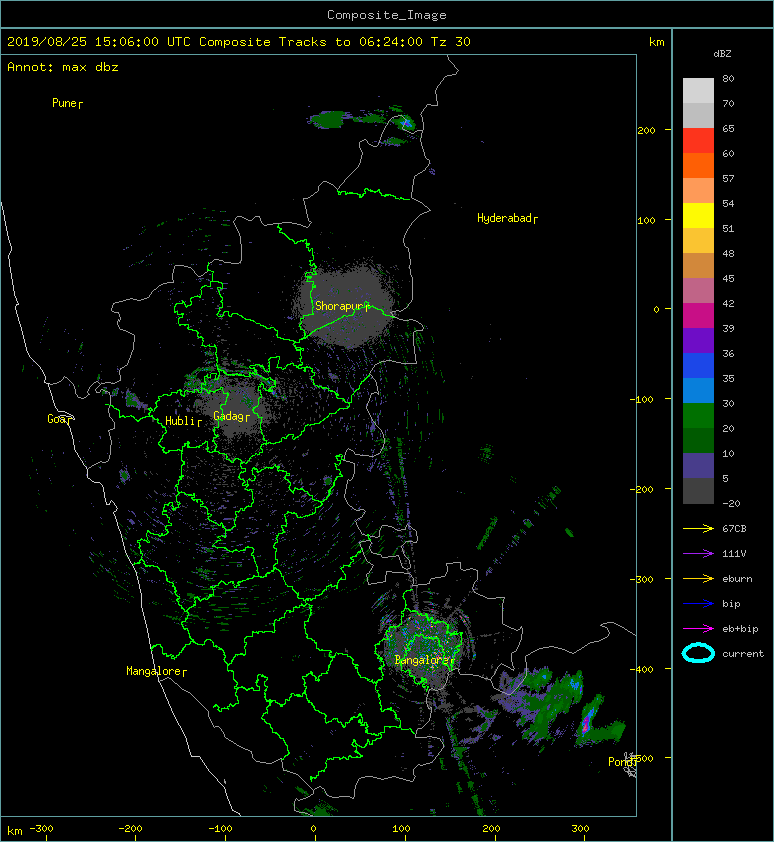Click the blue bip arrow legend icon

pyautogui.click(x=698, y=604)
